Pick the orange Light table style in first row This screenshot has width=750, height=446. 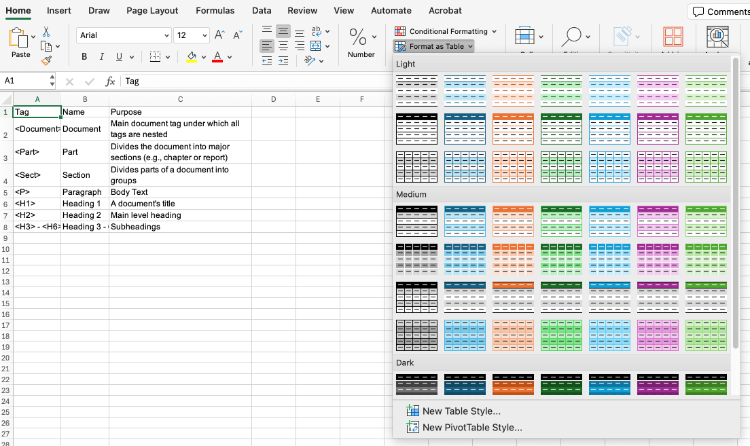[x=512, y=91]
